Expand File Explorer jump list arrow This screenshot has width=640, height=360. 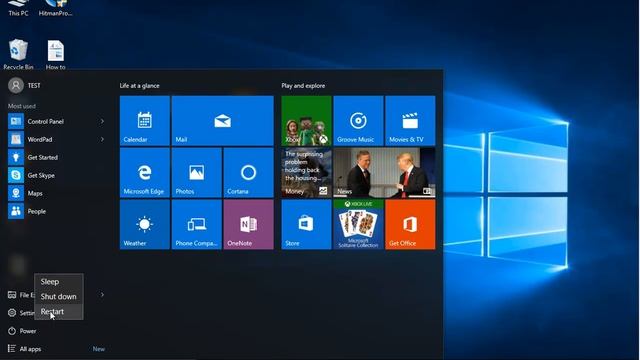102,295
